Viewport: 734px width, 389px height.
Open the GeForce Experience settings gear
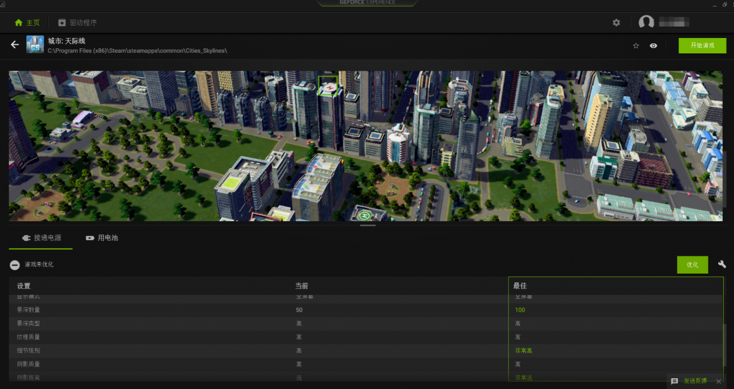pyautogui.click(x=617, y=22)
